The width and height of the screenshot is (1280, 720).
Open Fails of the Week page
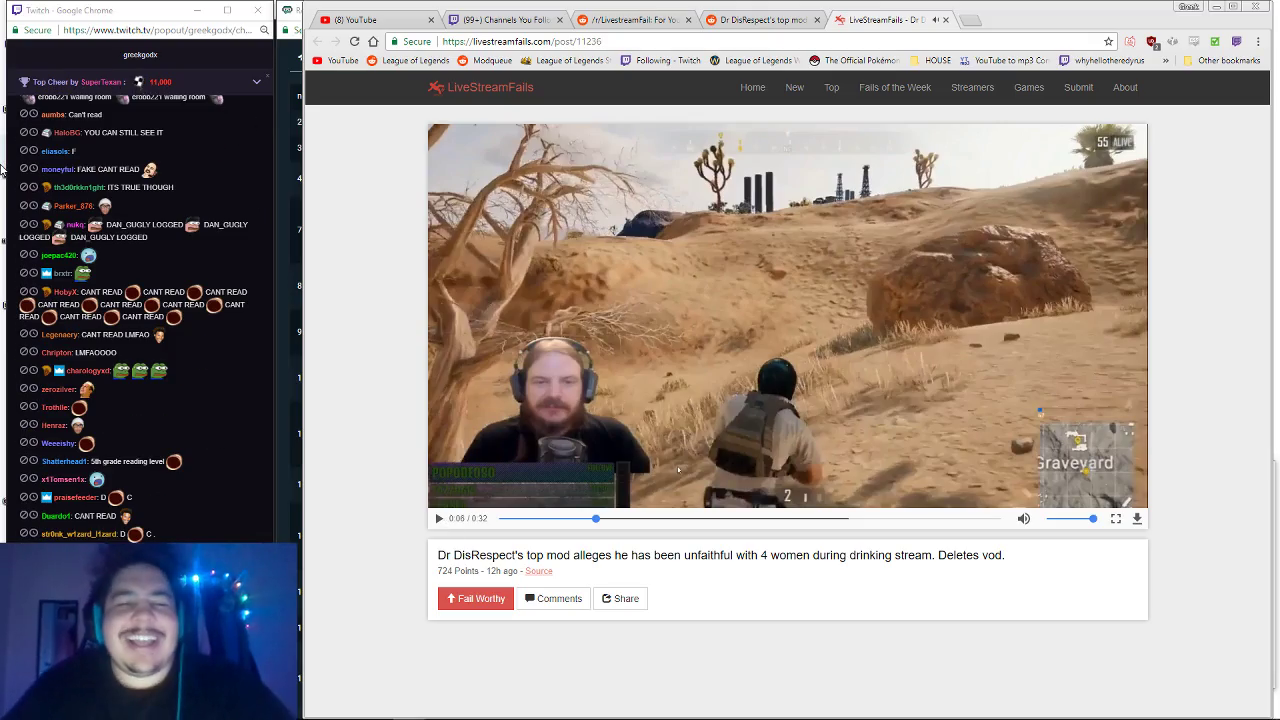pos(895,87)
